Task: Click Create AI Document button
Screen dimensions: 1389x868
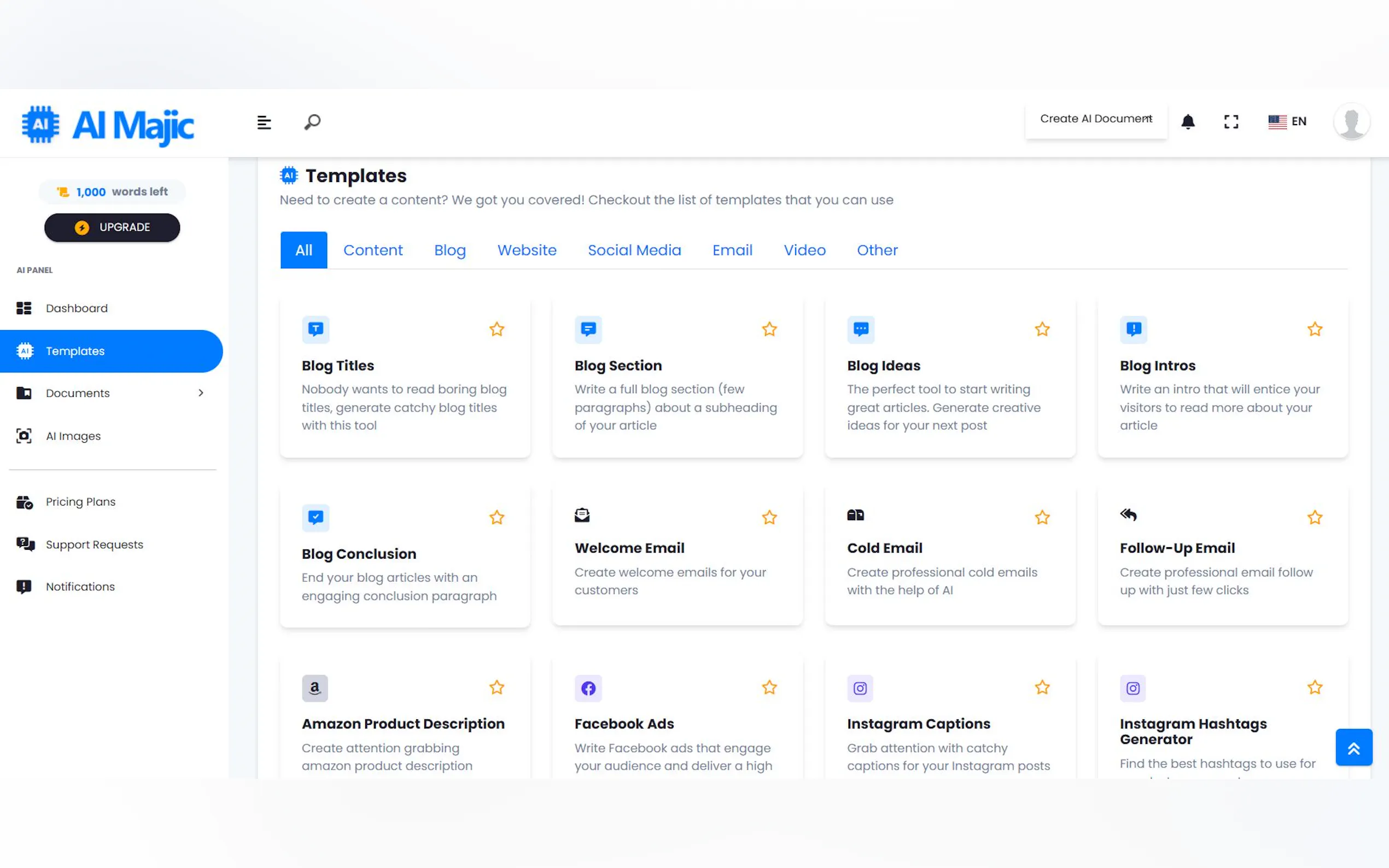Action: (1095, 119)
